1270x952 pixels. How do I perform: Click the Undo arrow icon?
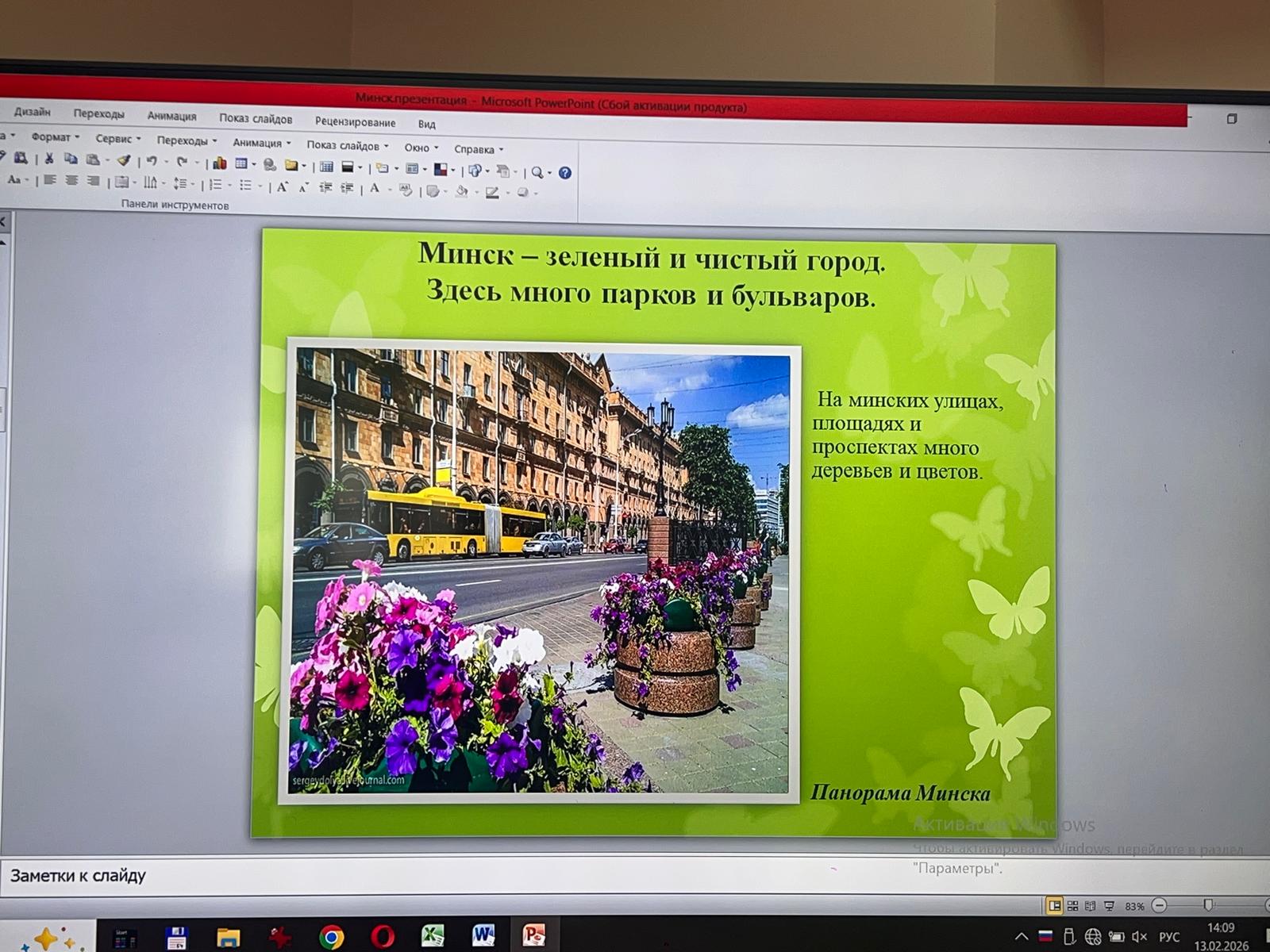click(x=151, y=161)
